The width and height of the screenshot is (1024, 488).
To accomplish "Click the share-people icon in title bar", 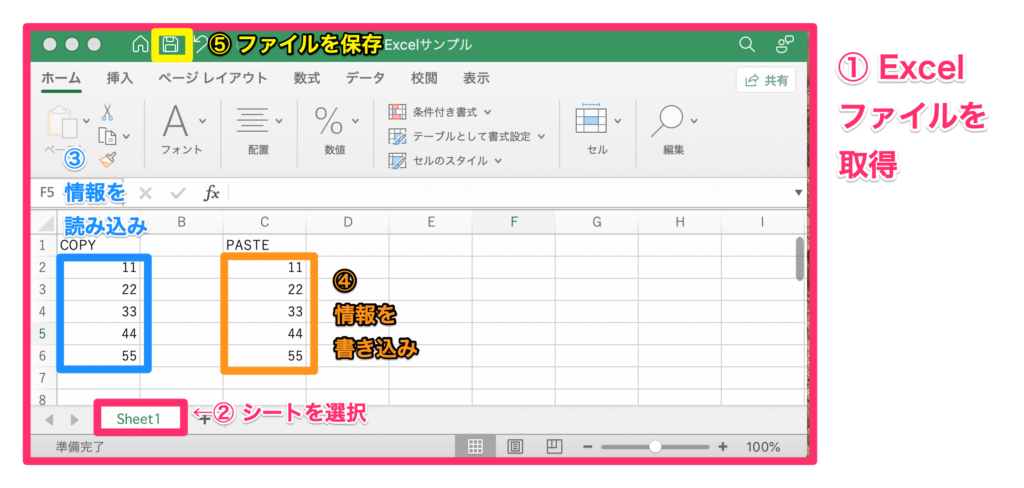I will click(x=784, y=44).
